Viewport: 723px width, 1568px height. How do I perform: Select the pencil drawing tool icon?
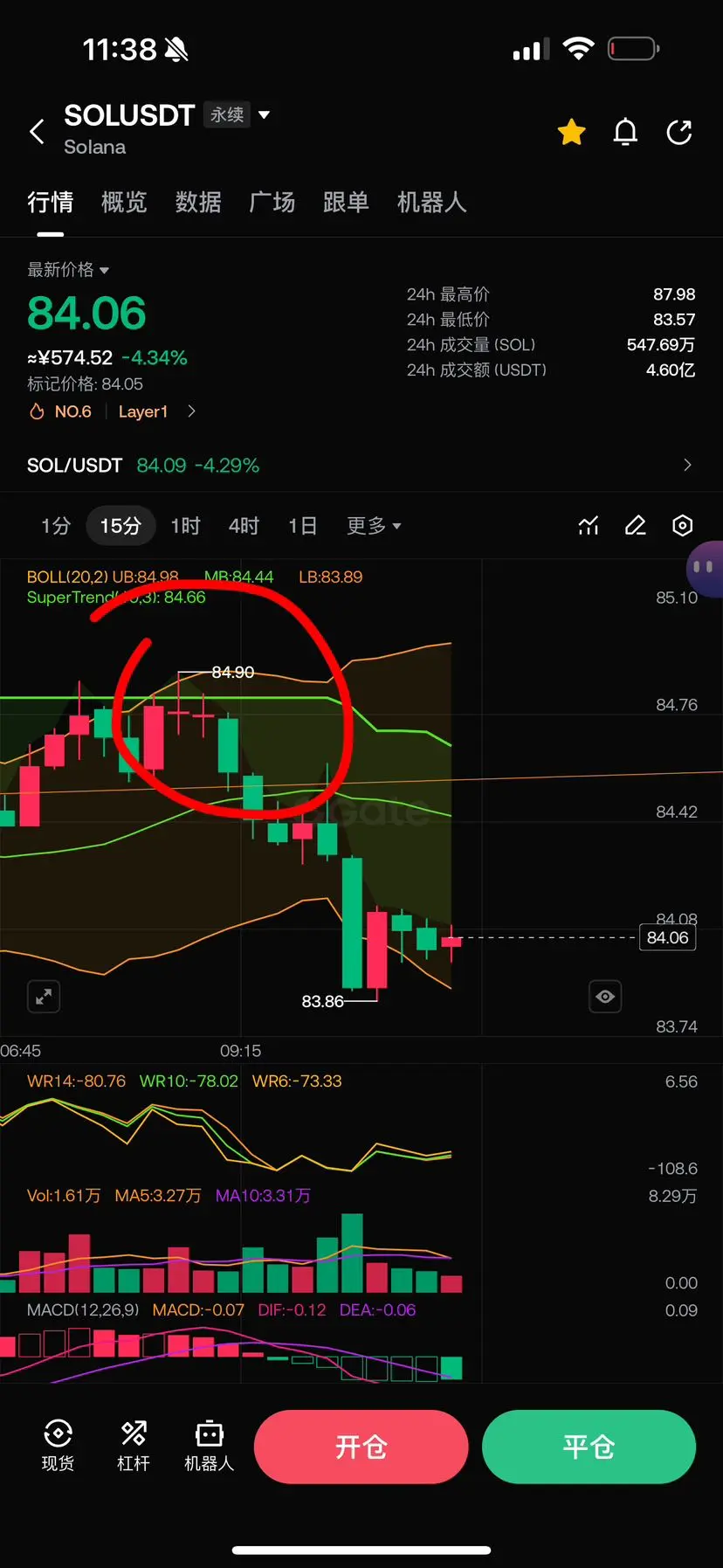636,525
